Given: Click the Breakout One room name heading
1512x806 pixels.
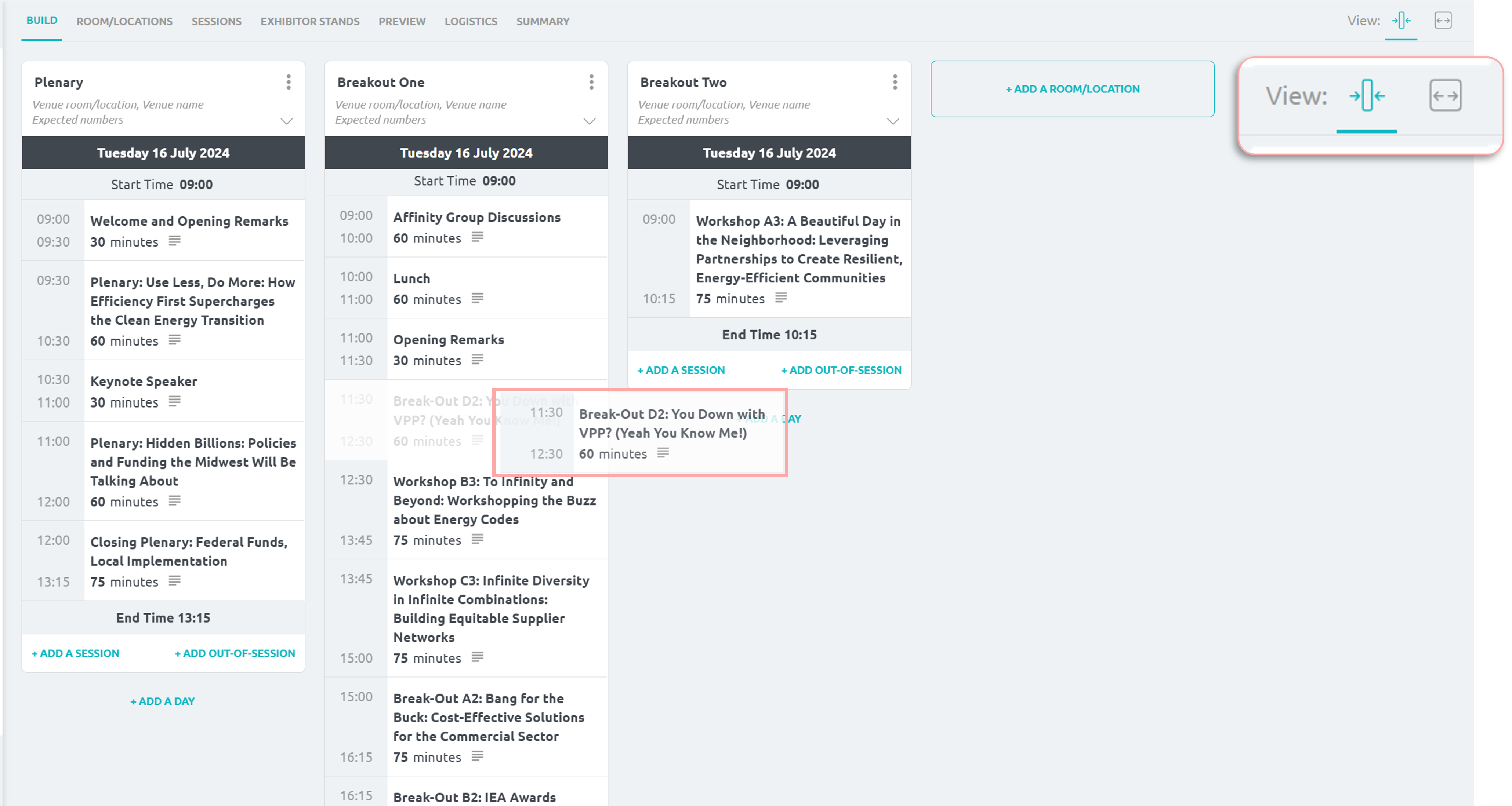Looking at the screenshot, I should pos(380,83).
